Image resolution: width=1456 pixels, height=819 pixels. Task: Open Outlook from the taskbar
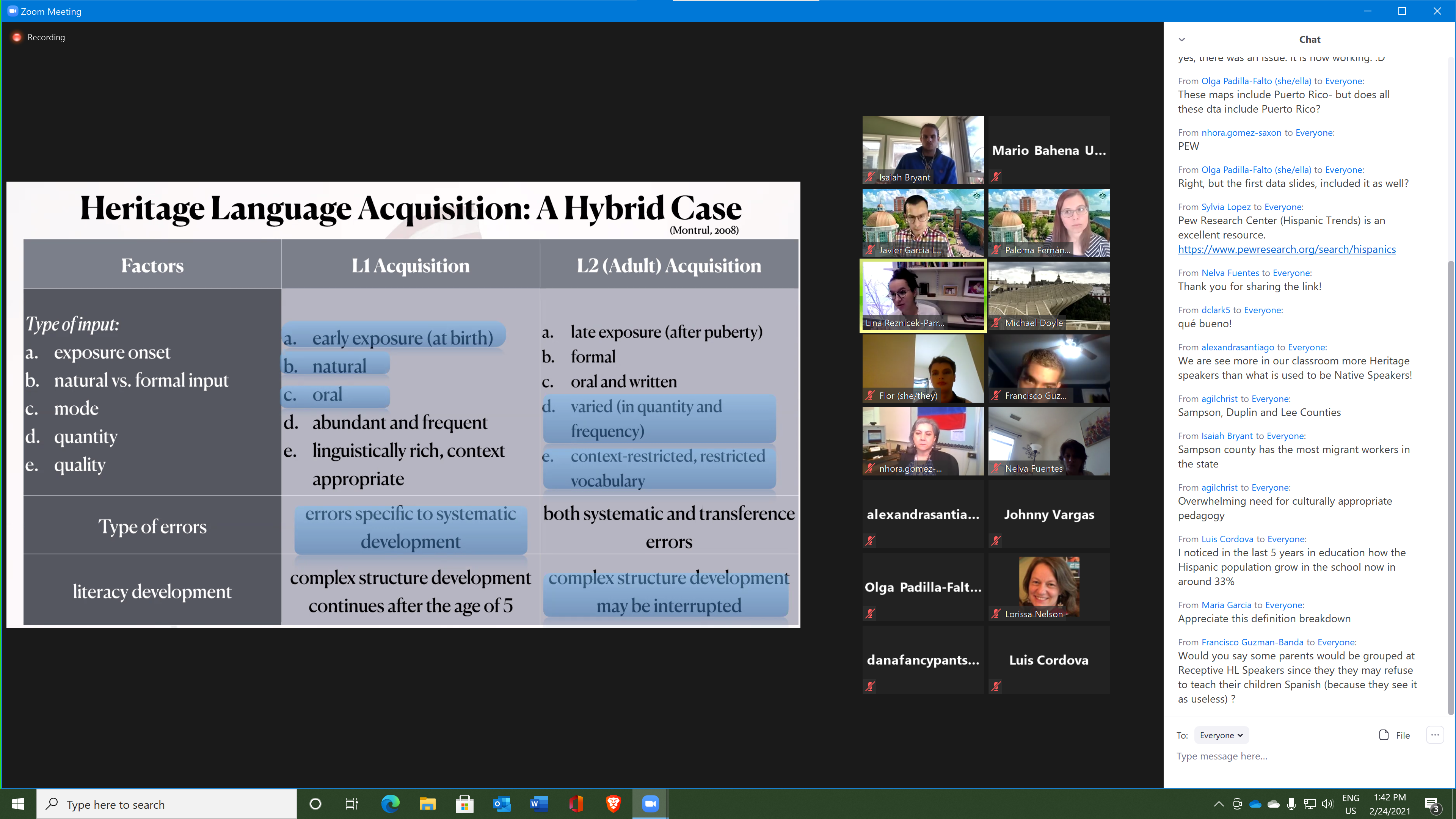tap(501, 804)
